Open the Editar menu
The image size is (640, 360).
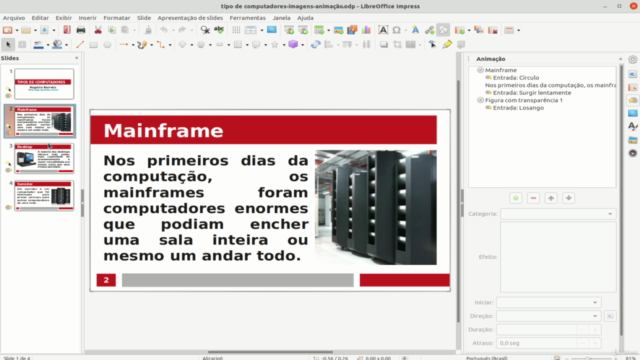coord(40,18)
